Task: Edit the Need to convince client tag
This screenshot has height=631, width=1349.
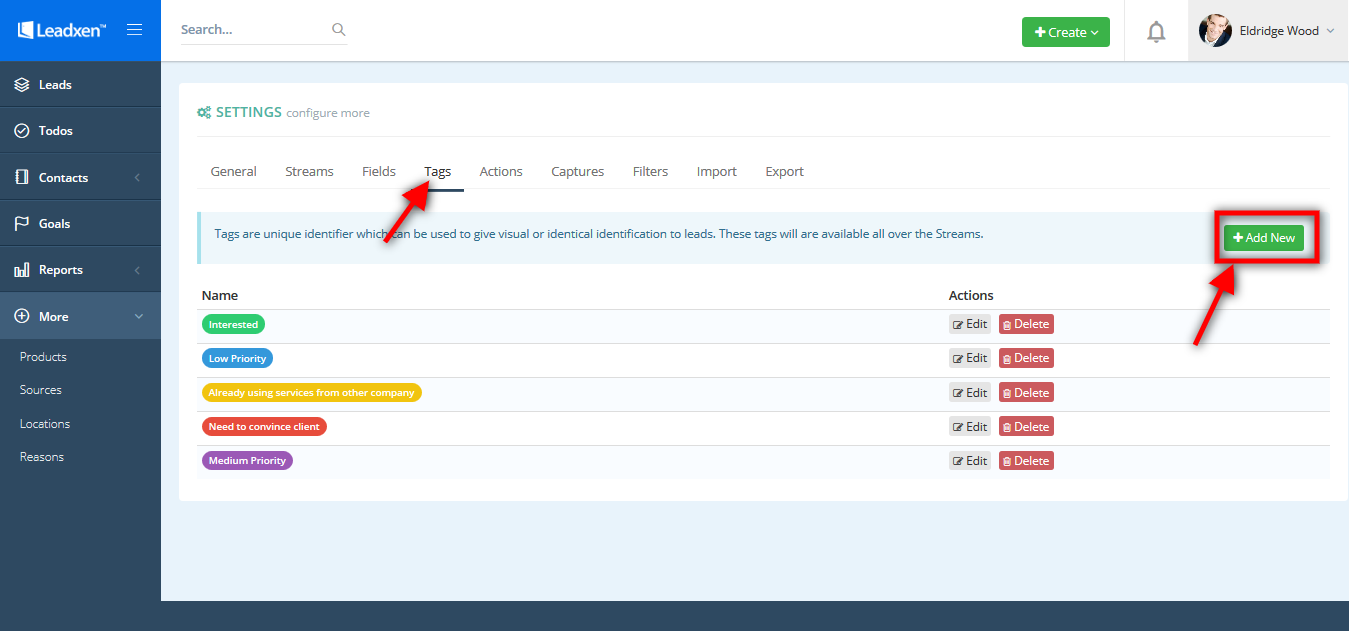Action: click(970, 427)
